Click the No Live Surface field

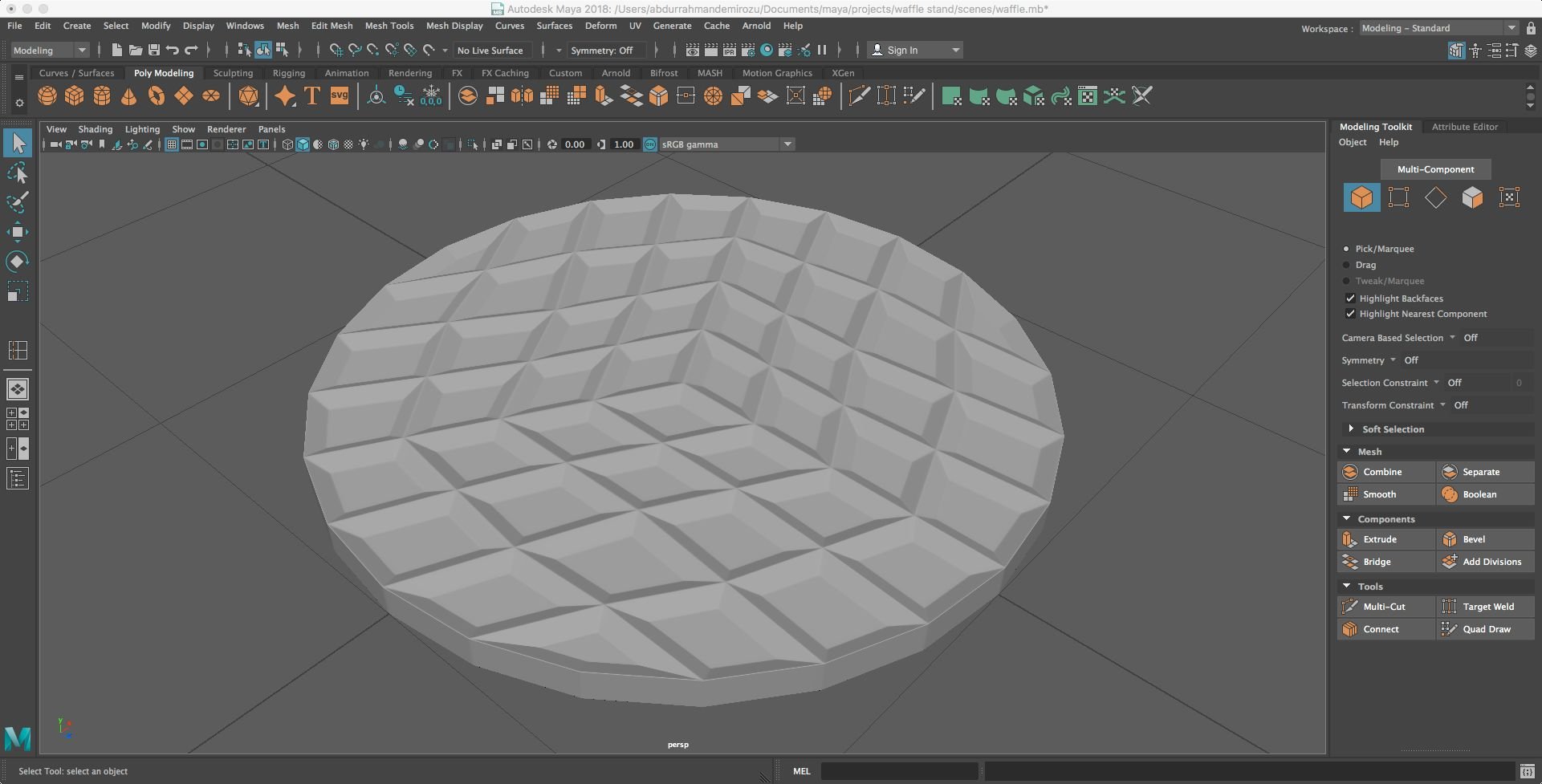pos(490,50)
